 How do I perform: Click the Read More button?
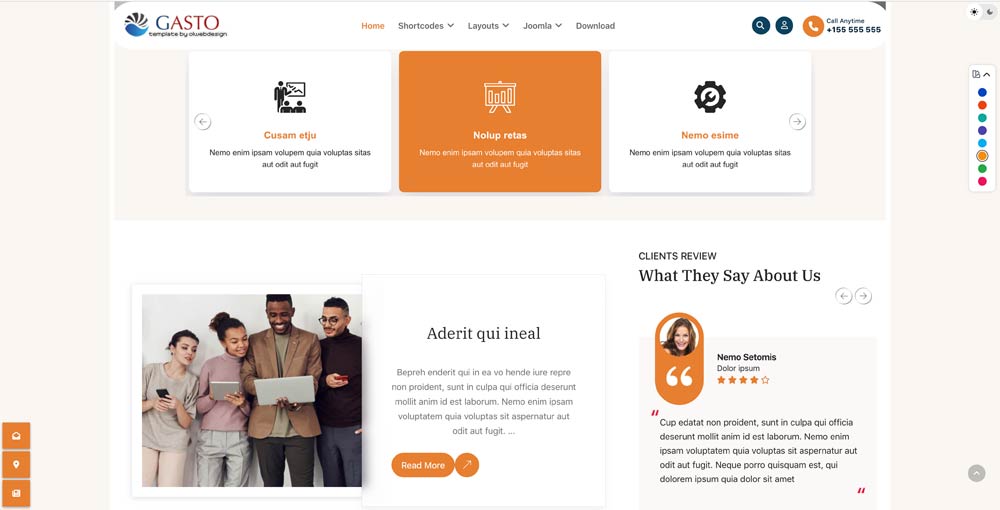[422, 465]
